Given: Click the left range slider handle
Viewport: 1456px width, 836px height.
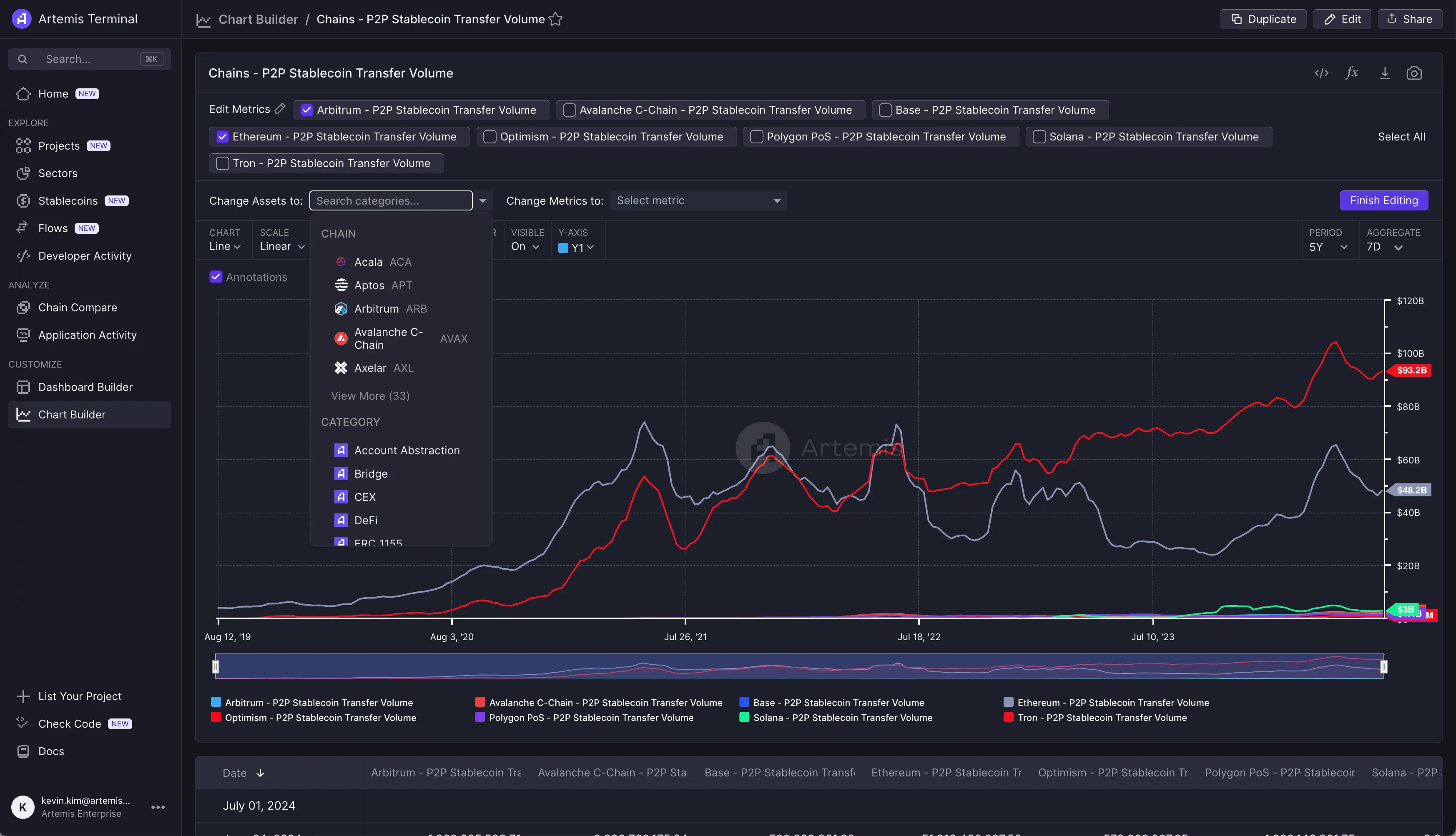Looking at the screenshot, I should click(216, 667).
